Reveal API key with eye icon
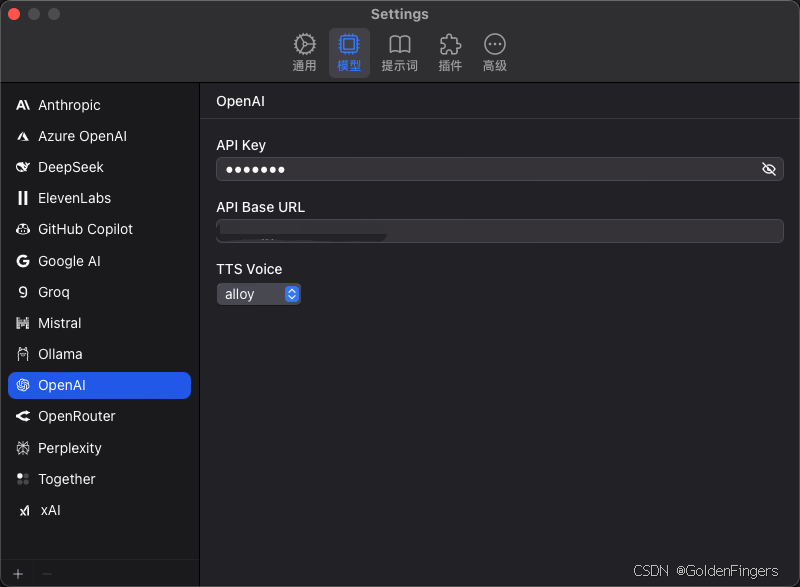The width and height of the screenshot is (800, 587). tap(768, 169)
